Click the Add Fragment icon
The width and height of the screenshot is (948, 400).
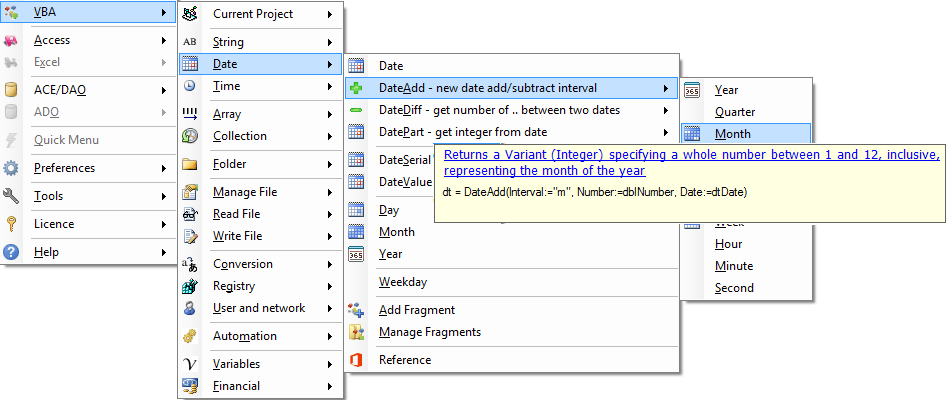coord(356,310)
